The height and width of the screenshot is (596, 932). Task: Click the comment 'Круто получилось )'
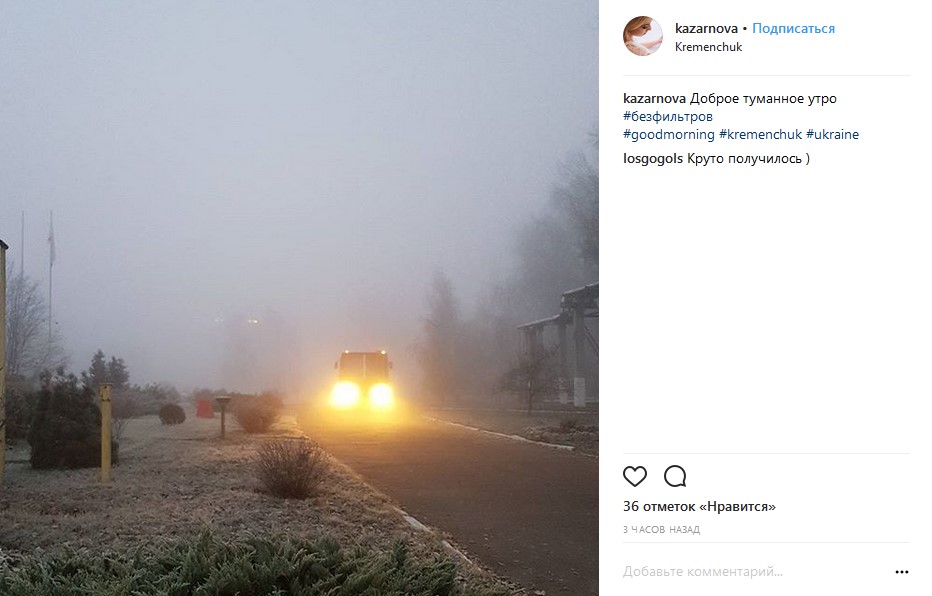pyautogui.click(x=748, y=159)
